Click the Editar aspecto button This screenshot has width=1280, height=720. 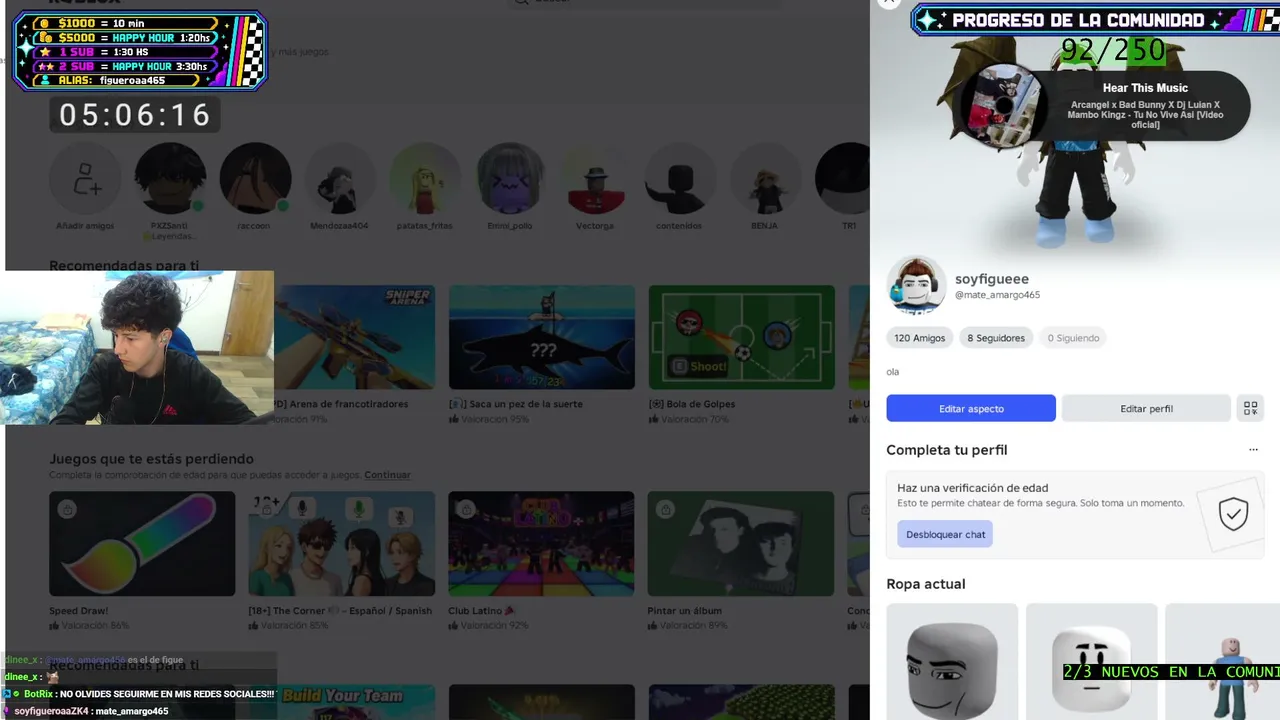click(971, 408)
